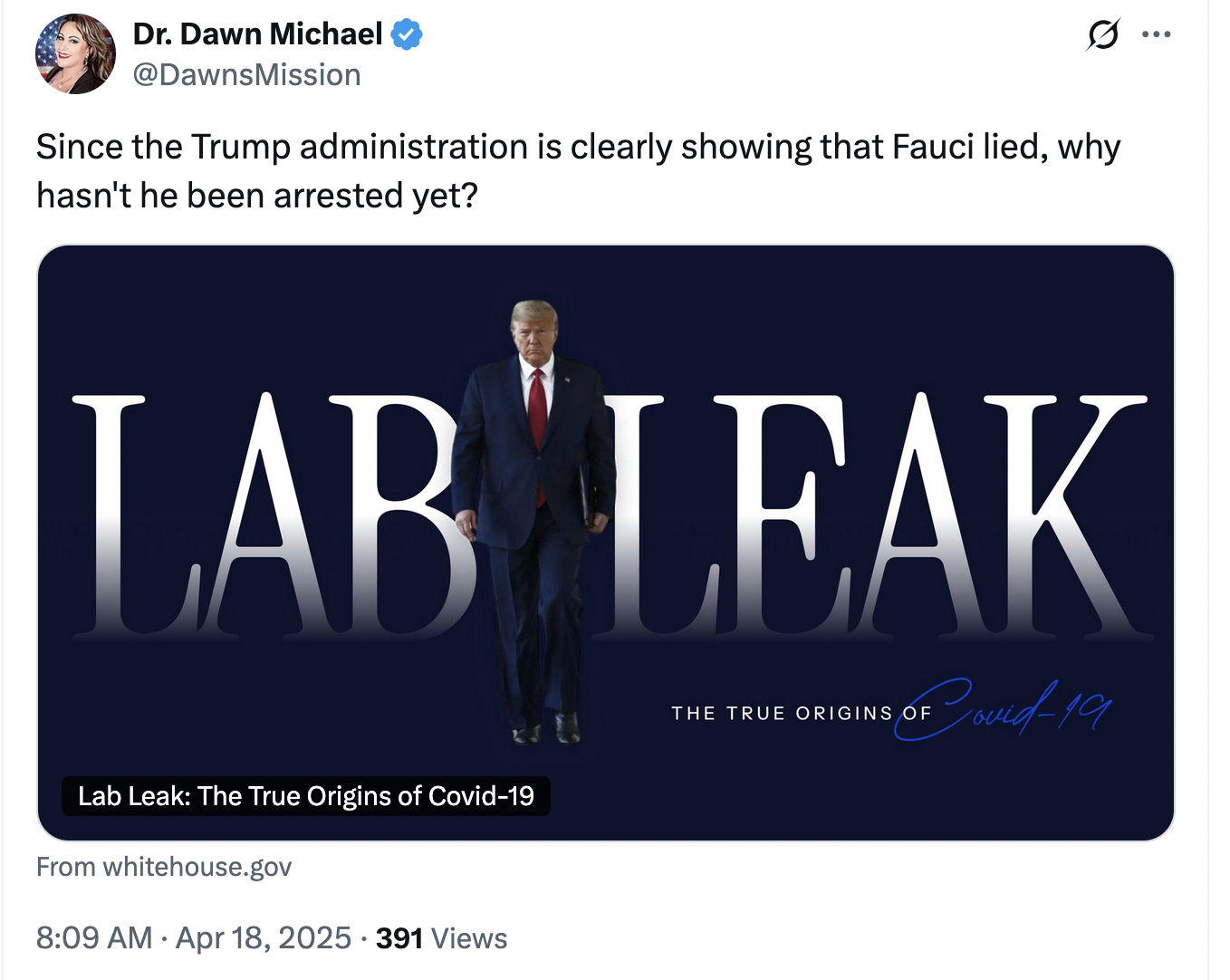Open the 391 Views count
Screen dimensions: 1230x980
441,938
